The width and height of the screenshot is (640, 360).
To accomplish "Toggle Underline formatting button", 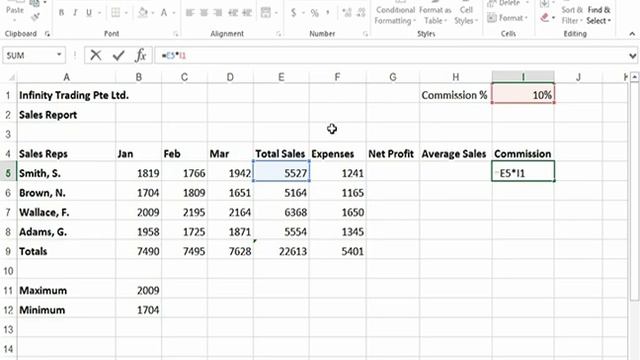I will tap(89, 13).
